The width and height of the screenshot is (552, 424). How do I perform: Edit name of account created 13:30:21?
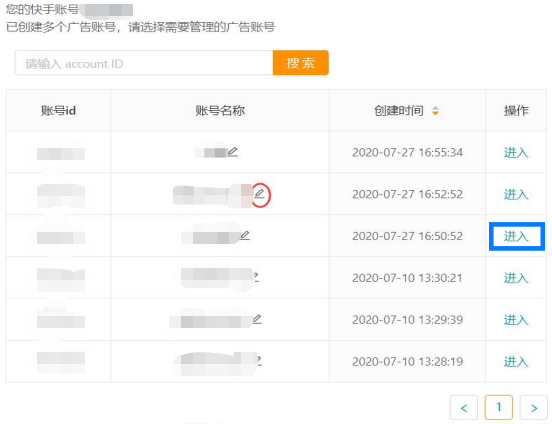pyautogui.click(x=256, y=277)
